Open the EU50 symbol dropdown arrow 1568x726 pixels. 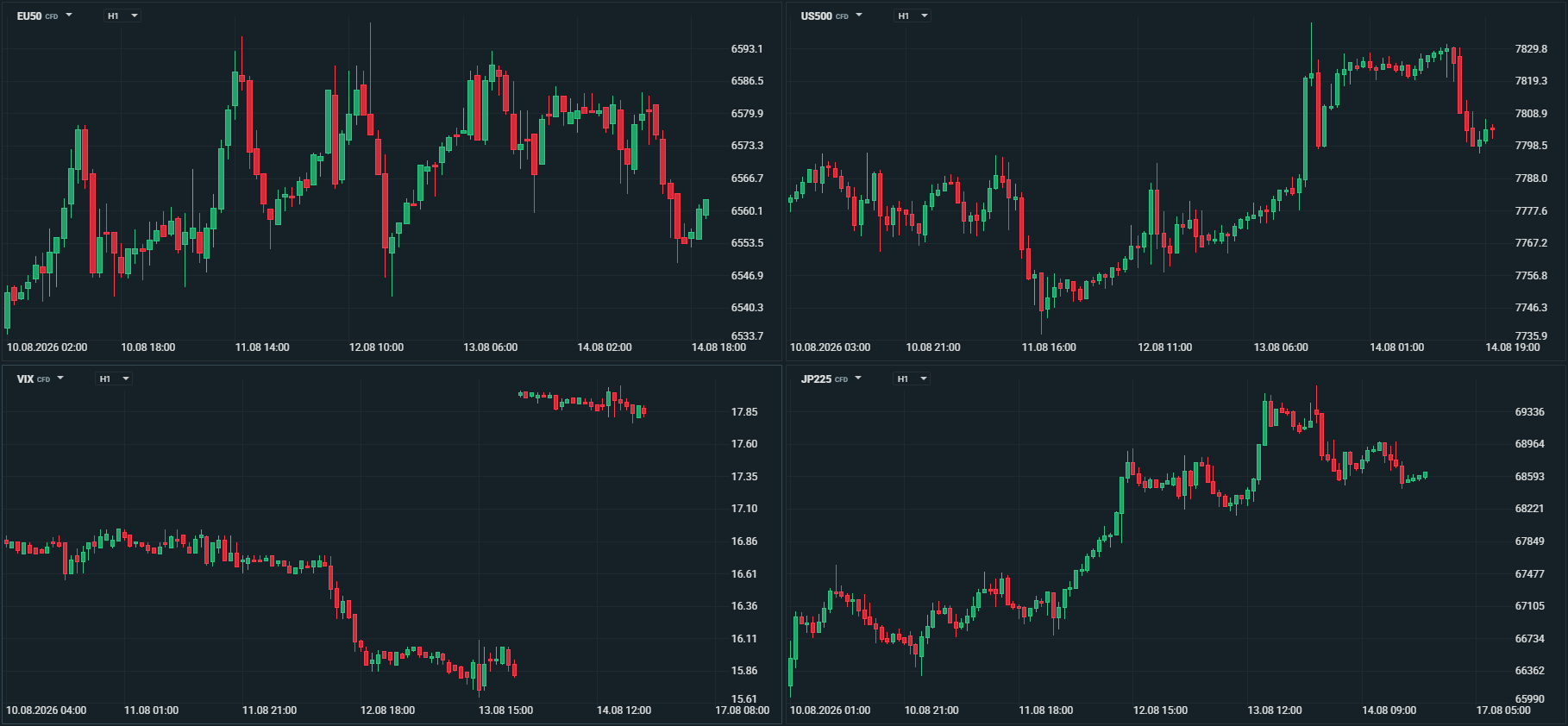coord(69,16)
